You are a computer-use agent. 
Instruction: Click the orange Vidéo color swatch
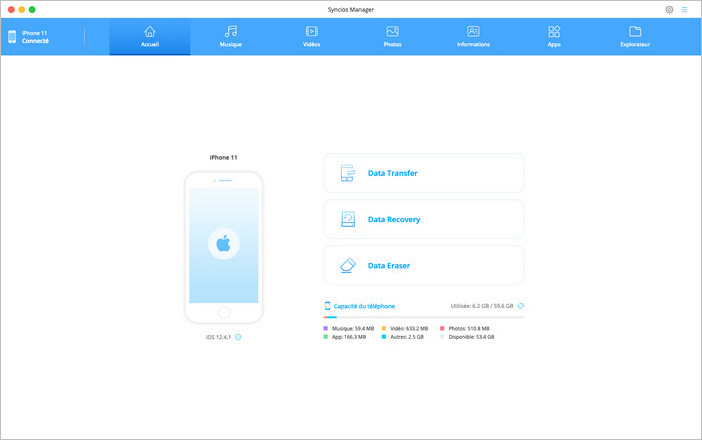pyautogui.click(x=384, y=329)
